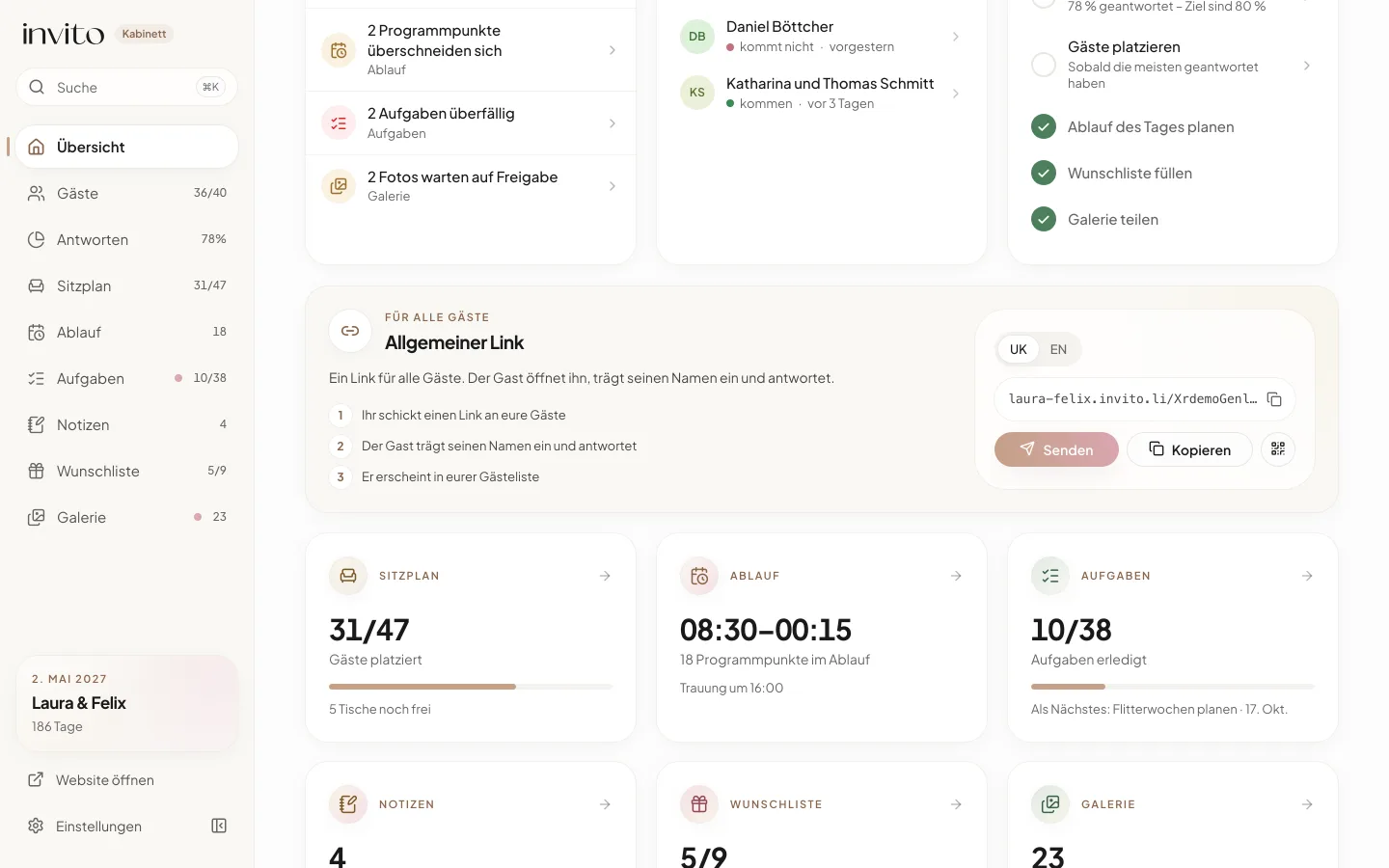Screen dimensions: 1389x868
Task: Click the QR code icon button
Action: pyautogui.click(x=1278, y=449)
